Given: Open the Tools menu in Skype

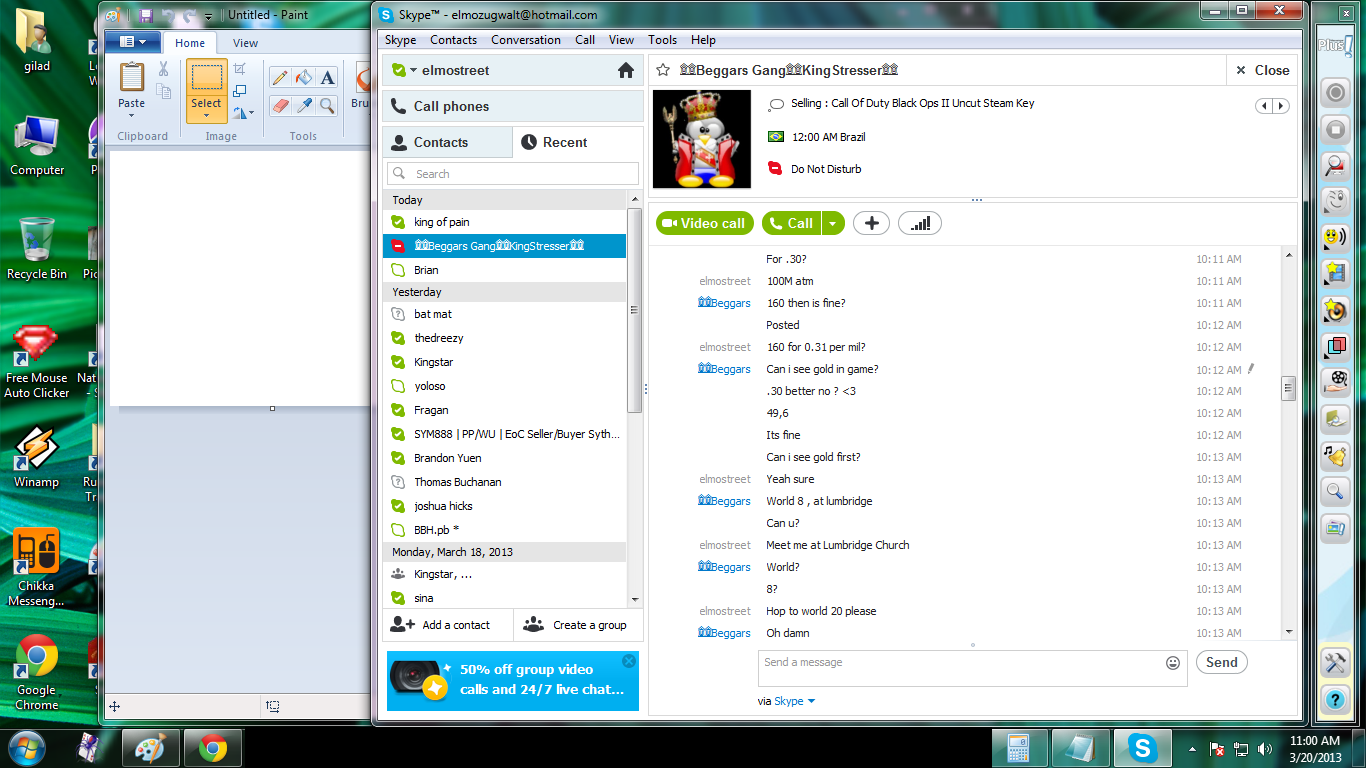Looking at the screenshot, I should coord(662,40).
